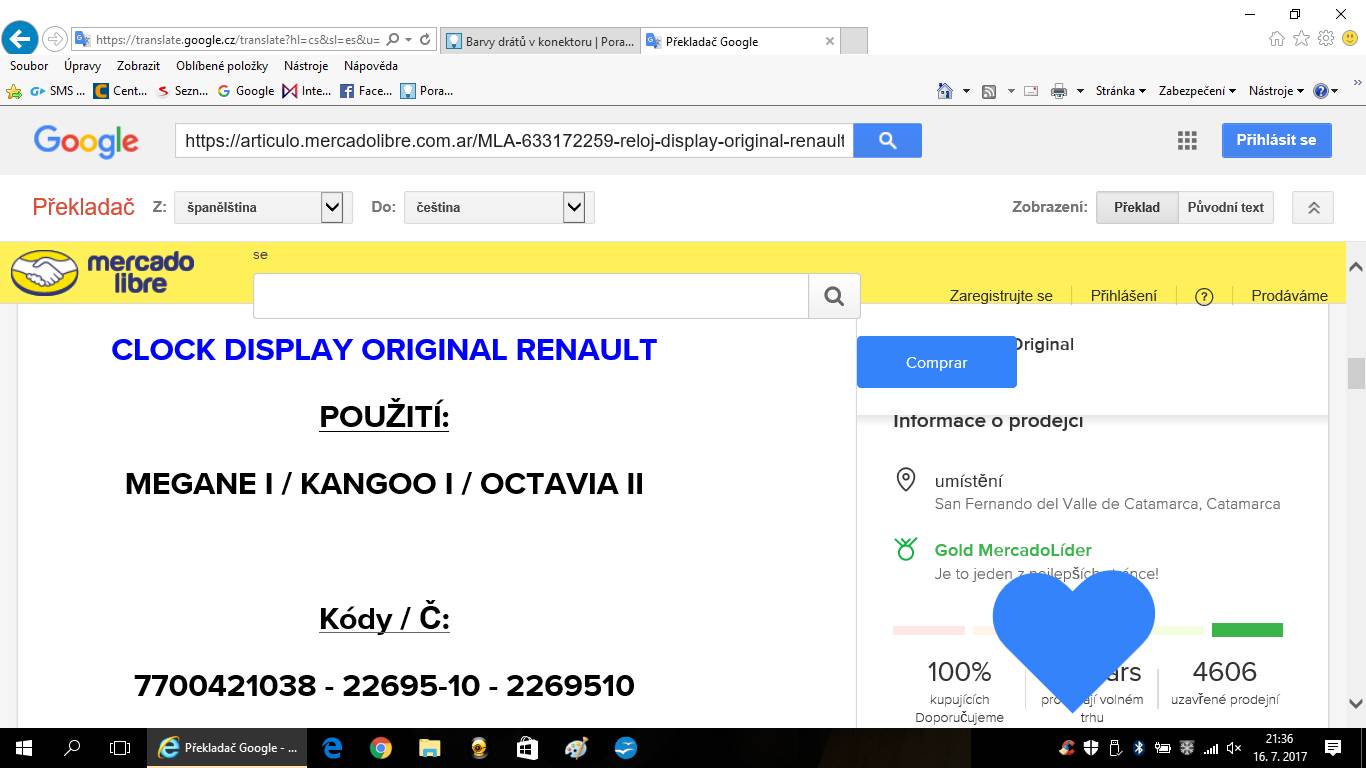Click the MercadoLibre search input field
The width and height of the screenshot is (1366, 768).
tap(531, 296)
